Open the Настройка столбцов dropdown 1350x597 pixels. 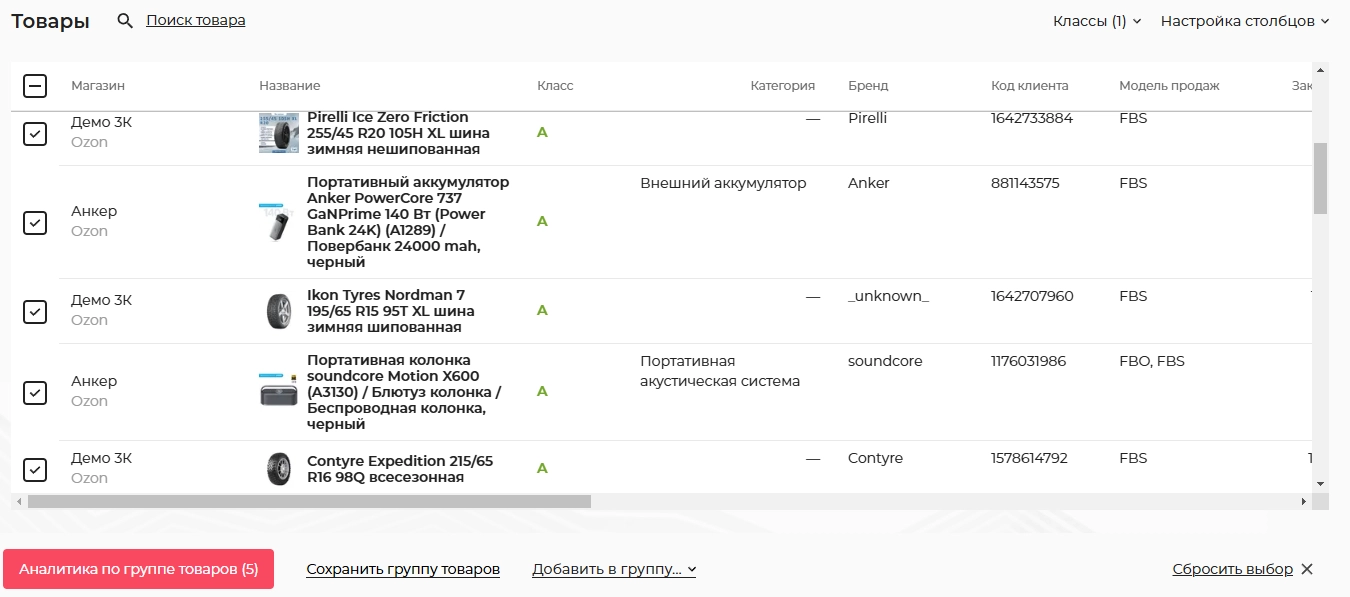1245,21
